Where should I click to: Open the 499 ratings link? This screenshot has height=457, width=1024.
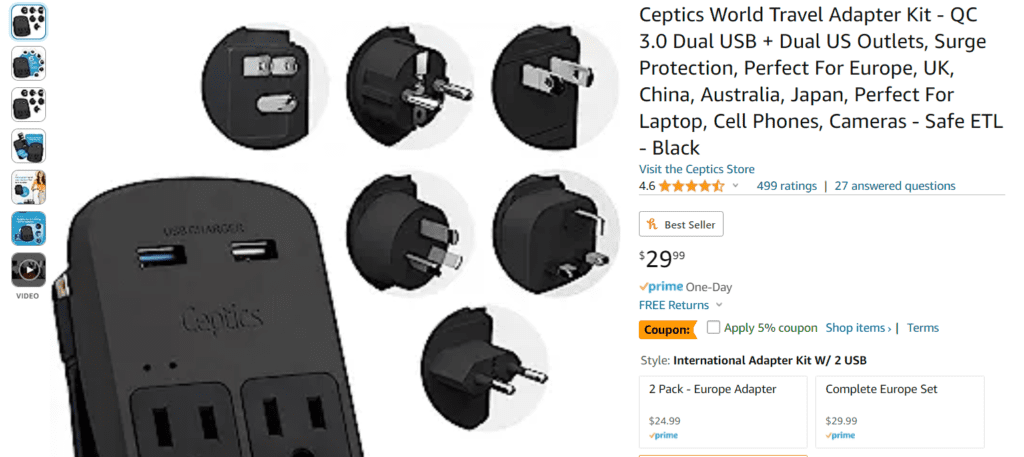(x=786, y=186)
